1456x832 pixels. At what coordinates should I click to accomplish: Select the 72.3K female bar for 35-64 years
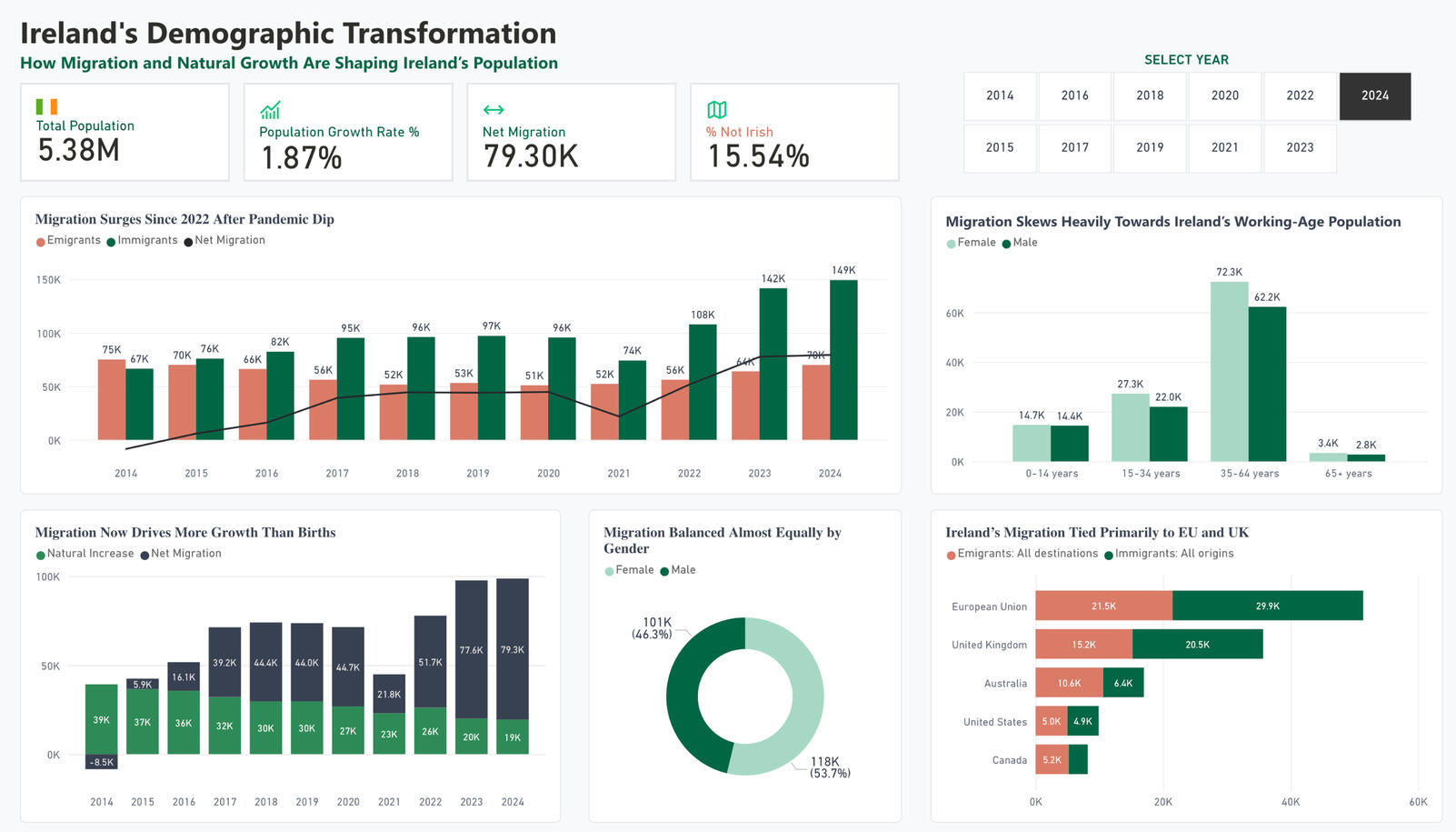coord(1229,371)
